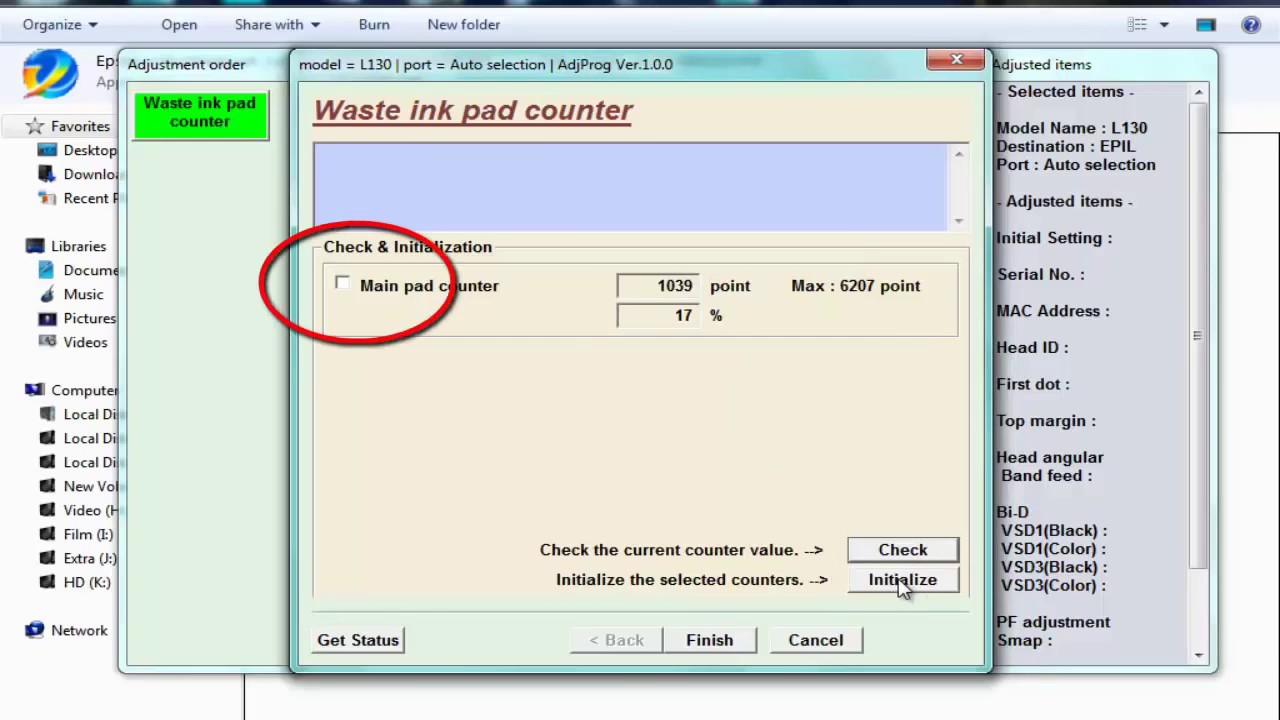Click the 1039 point counter field

coord(659,286)
